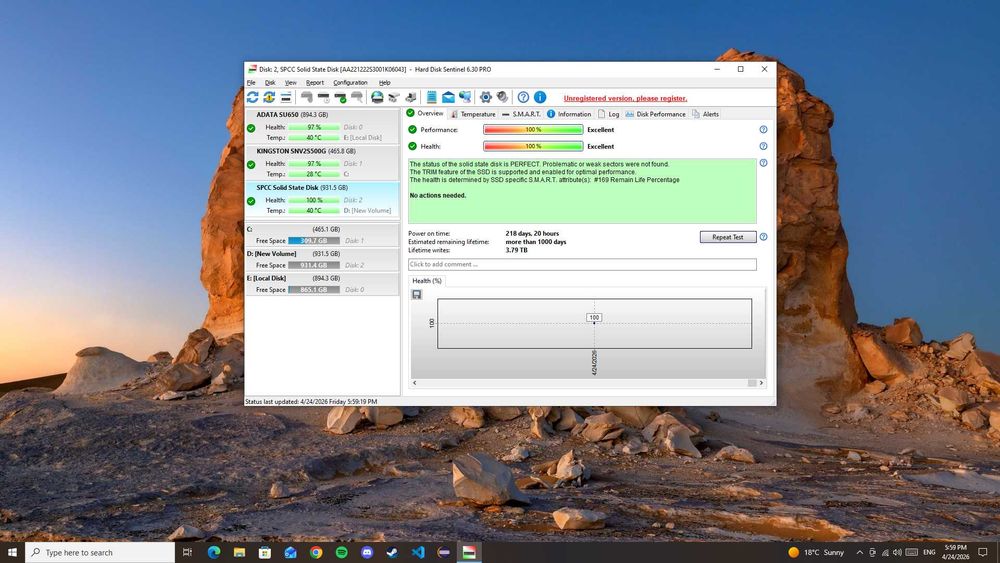Click the Type here to search box
The width and height of the screenshot is (1000, 563).
(100, 552)
